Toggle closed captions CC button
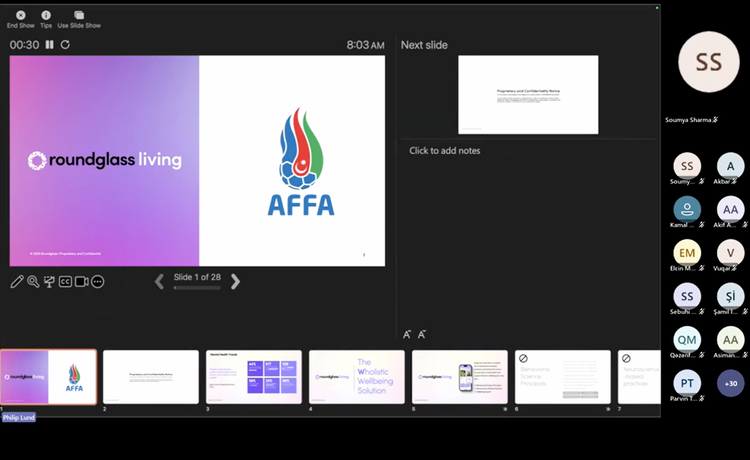Image resolution: width=750 pixels, height=460 pixels. 65,282
